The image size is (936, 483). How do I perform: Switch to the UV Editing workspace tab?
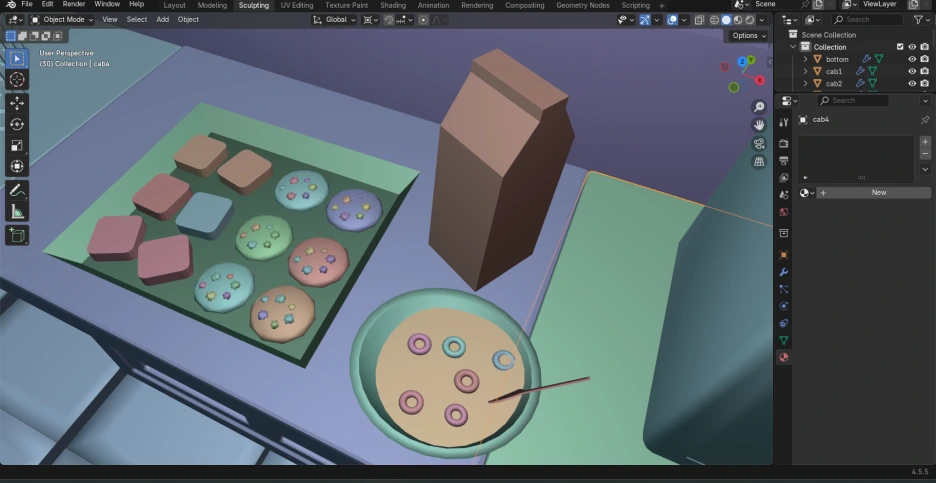tap(297, 5)
